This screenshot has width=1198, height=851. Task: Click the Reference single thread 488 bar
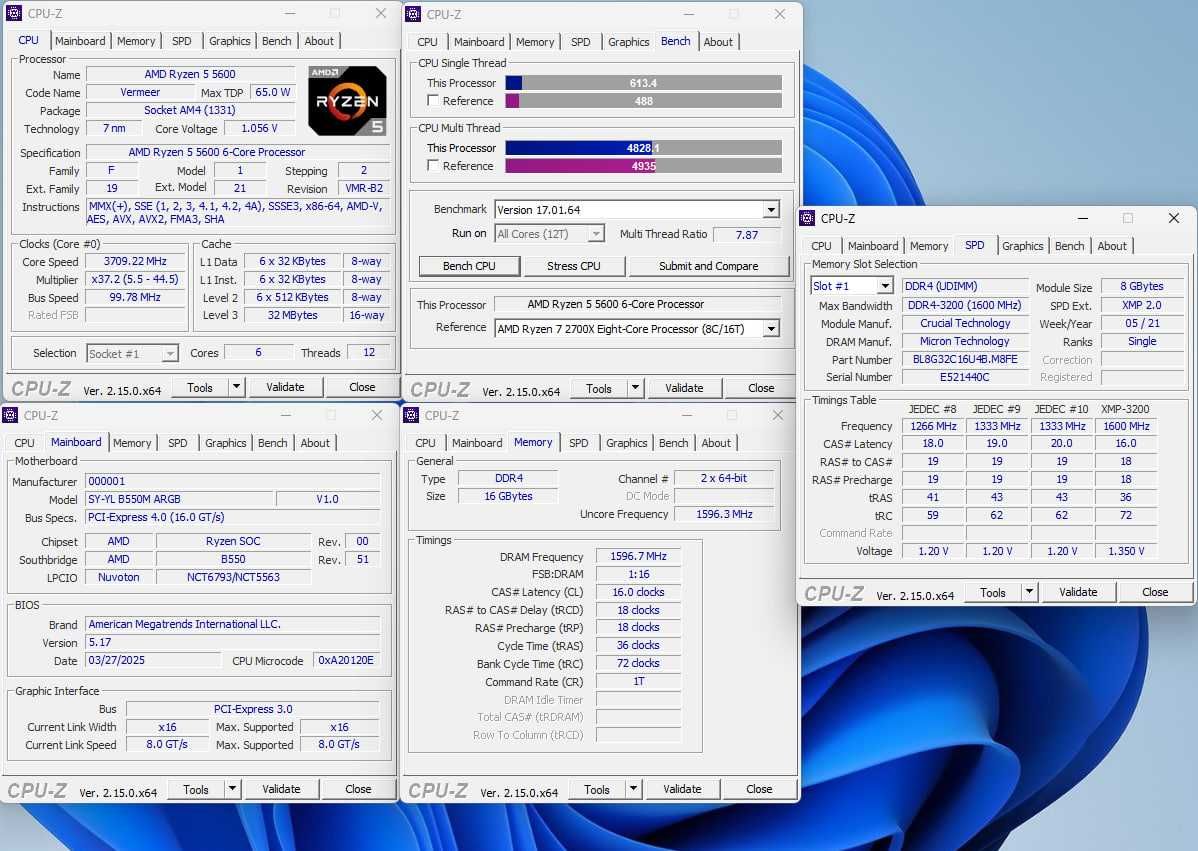(x=643, y=101)
